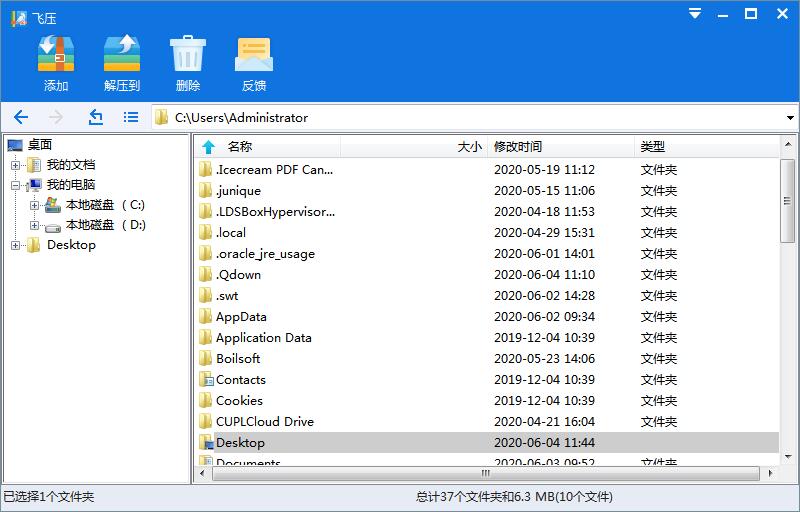Sort by the 修改时间 column header
Viewport: 800px width, 512px height.
[x=518, y=147]
